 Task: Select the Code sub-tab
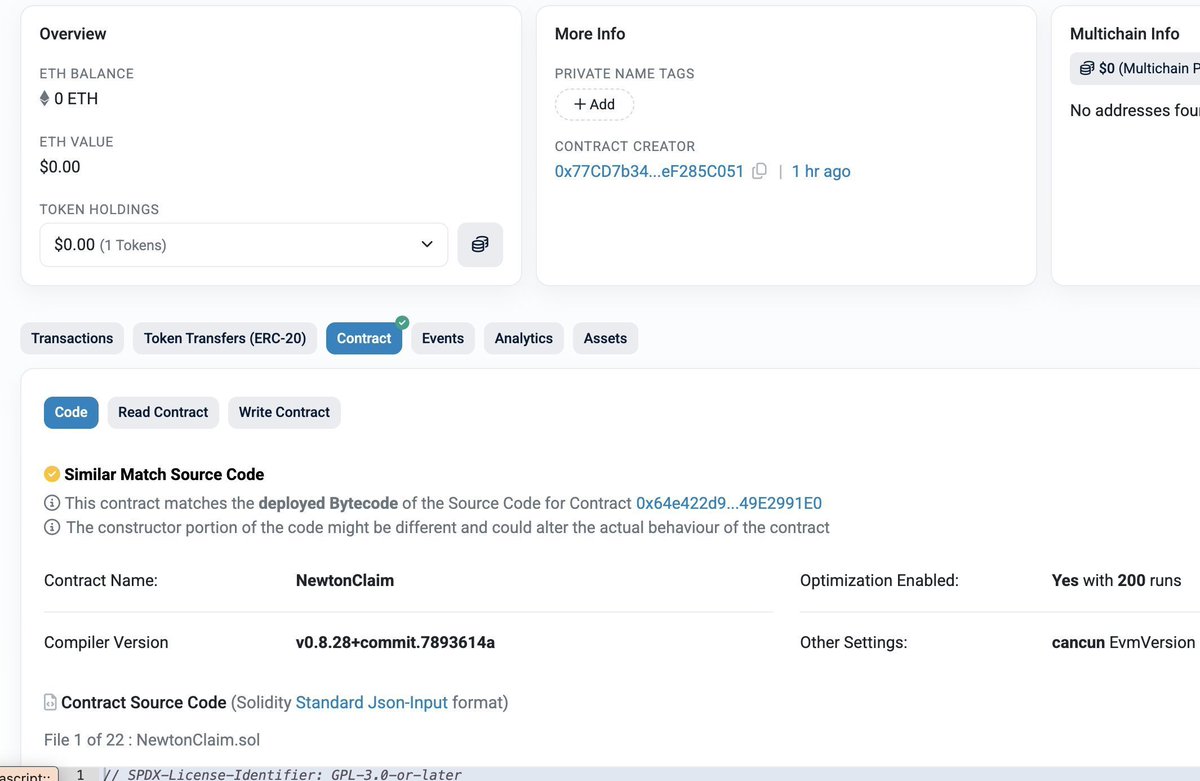point(71,412)
